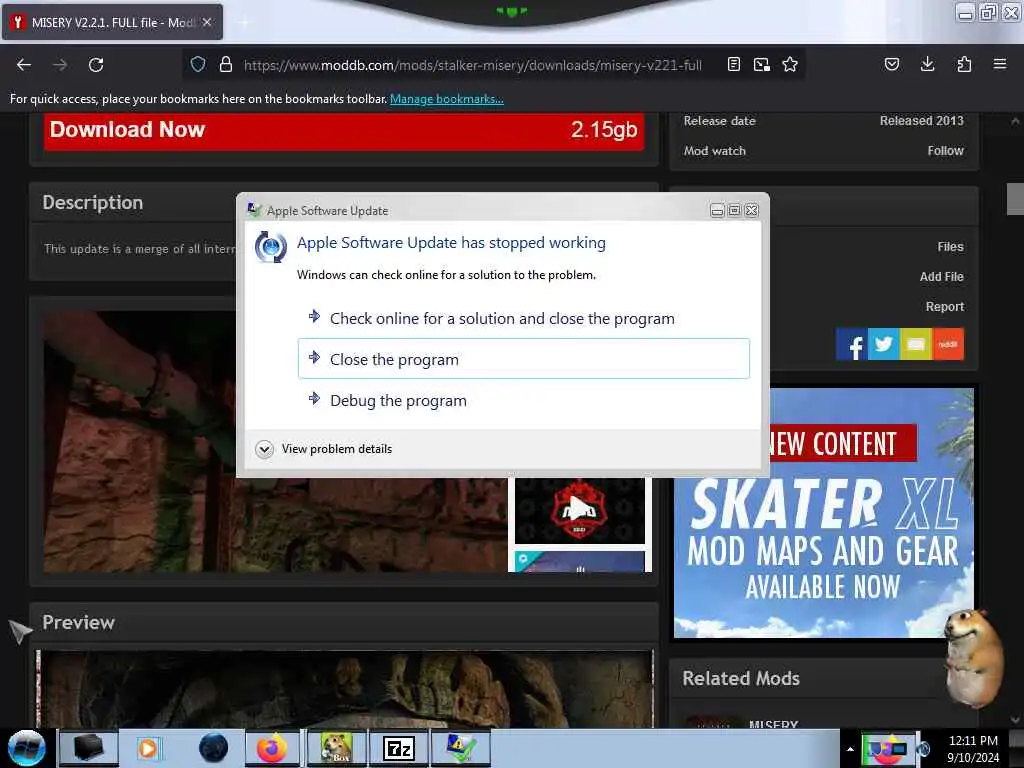Click the URL address field
The image size is (1024, 768).
click(473, 65)
